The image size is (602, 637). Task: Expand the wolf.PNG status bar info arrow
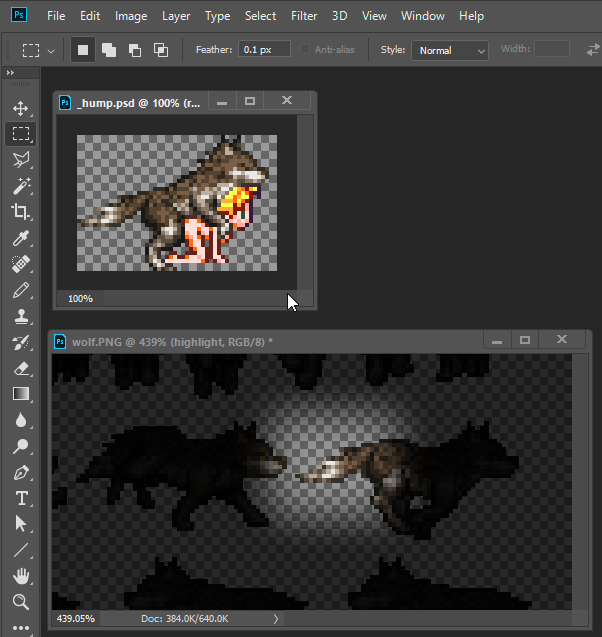pos(276,619)
